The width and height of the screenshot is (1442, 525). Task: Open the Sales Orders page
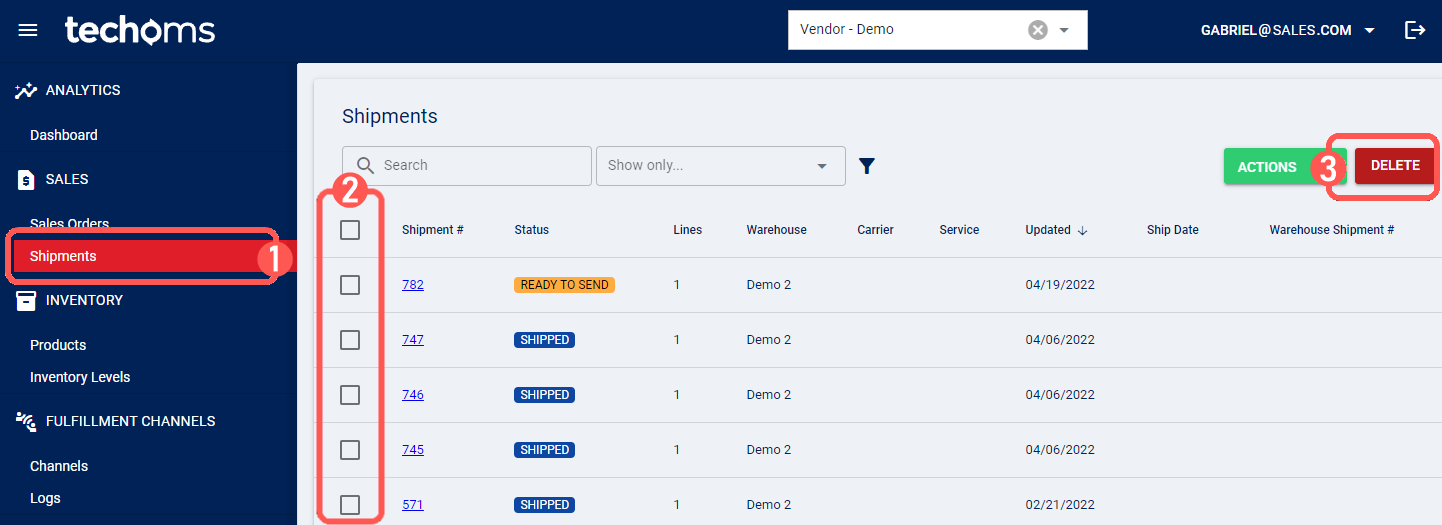[70, 223]
